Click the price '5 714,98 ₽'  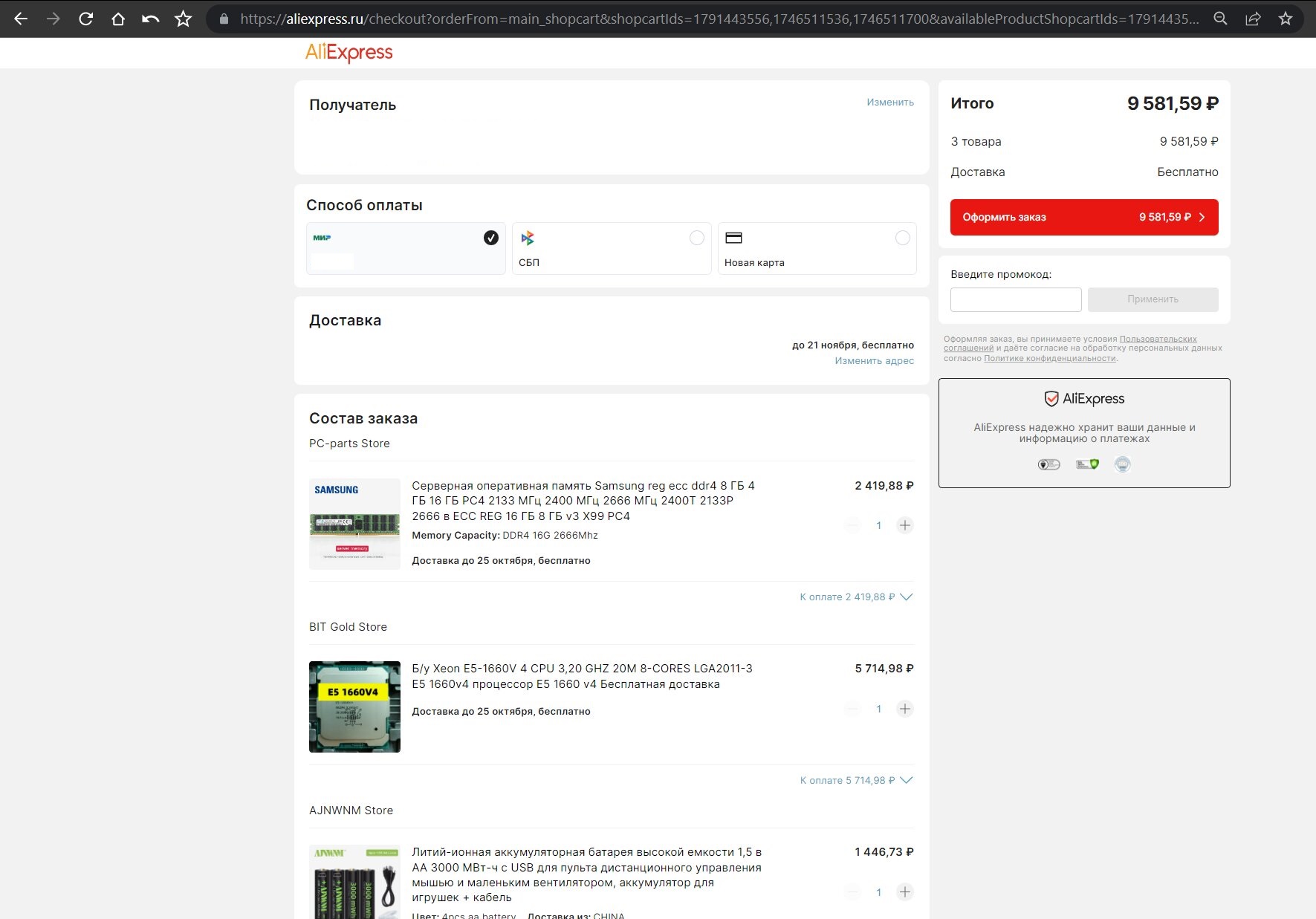point(884,669)
